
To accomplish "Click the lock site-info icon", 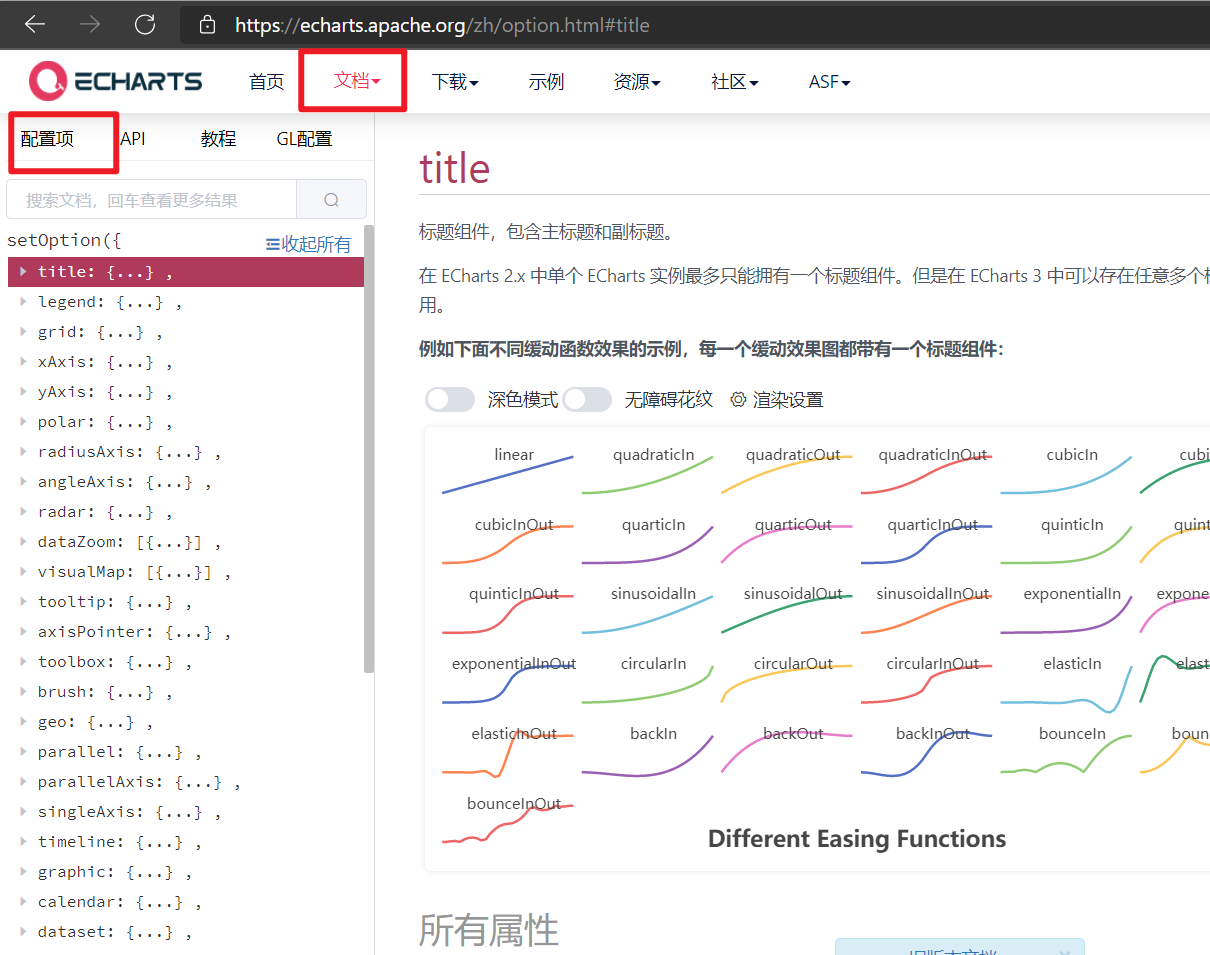I will pyautogui.click(x=208, y=24).
